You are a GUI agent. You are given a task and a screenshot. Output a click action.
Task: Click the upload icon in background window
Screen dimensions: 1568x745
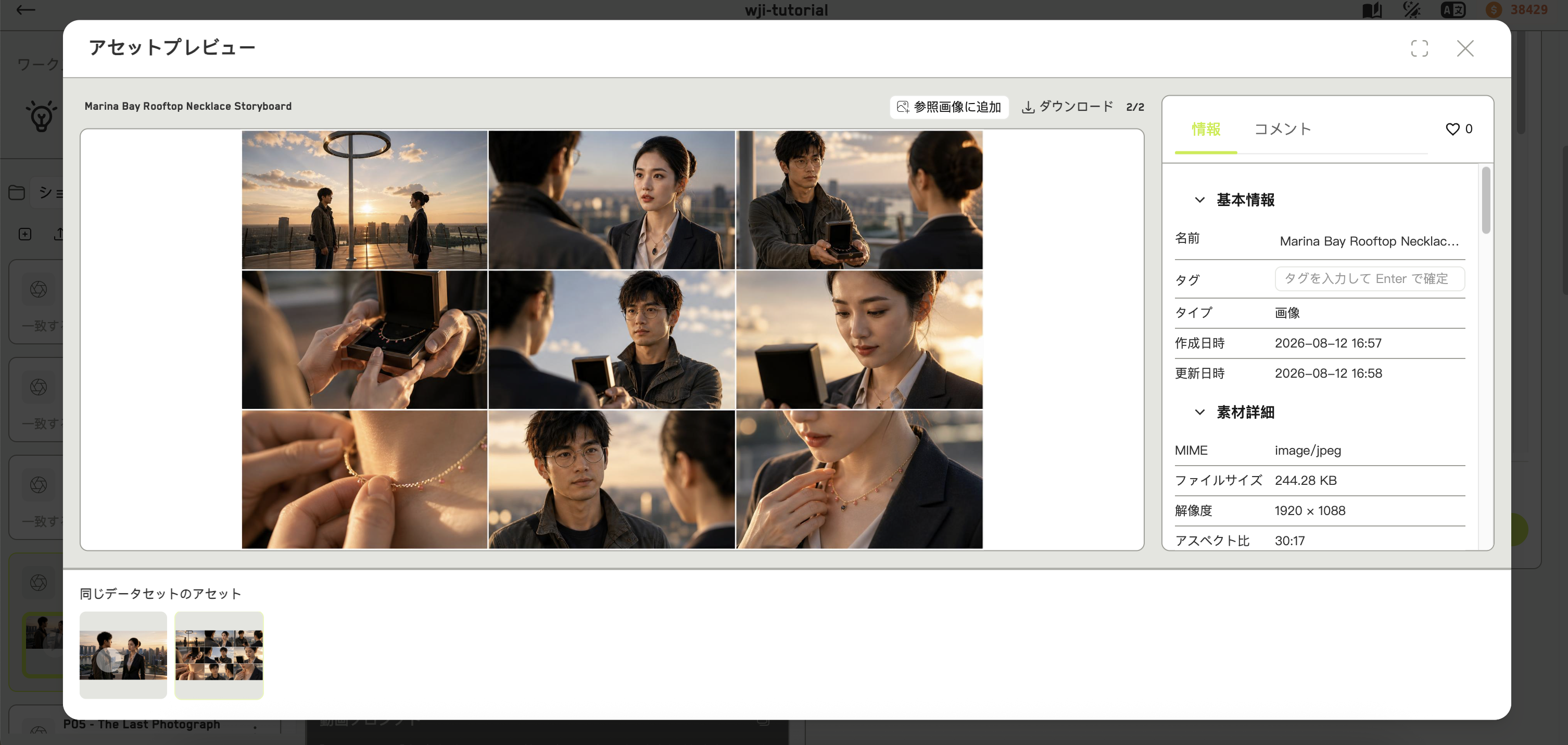58,234
